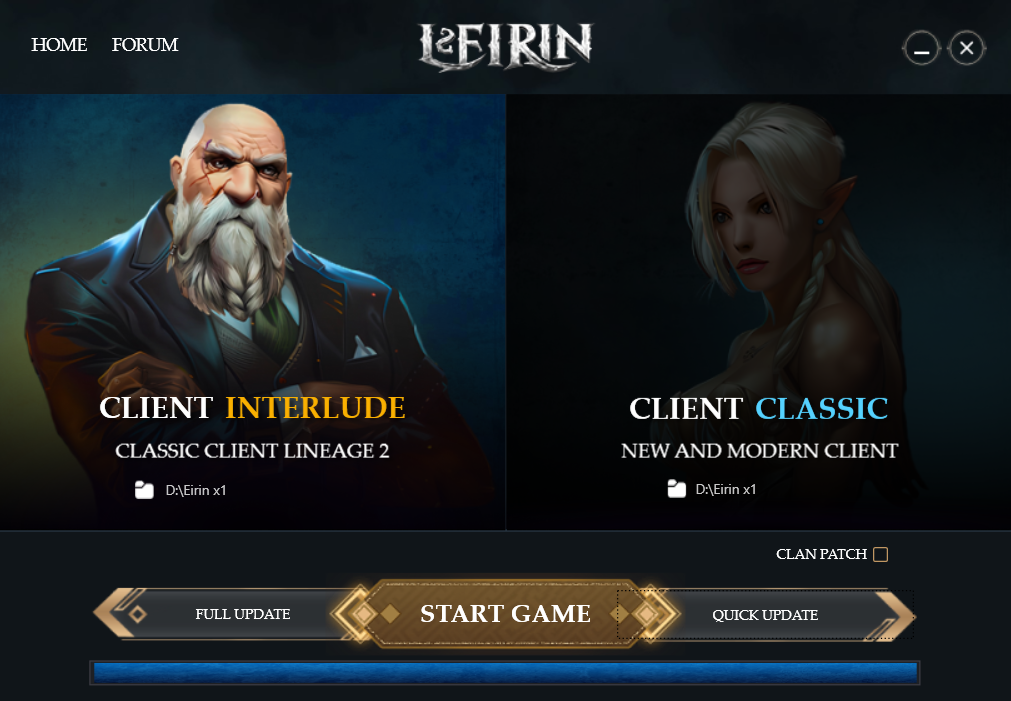
Task: Run a Quick Update
Action: tap(765, 615)
